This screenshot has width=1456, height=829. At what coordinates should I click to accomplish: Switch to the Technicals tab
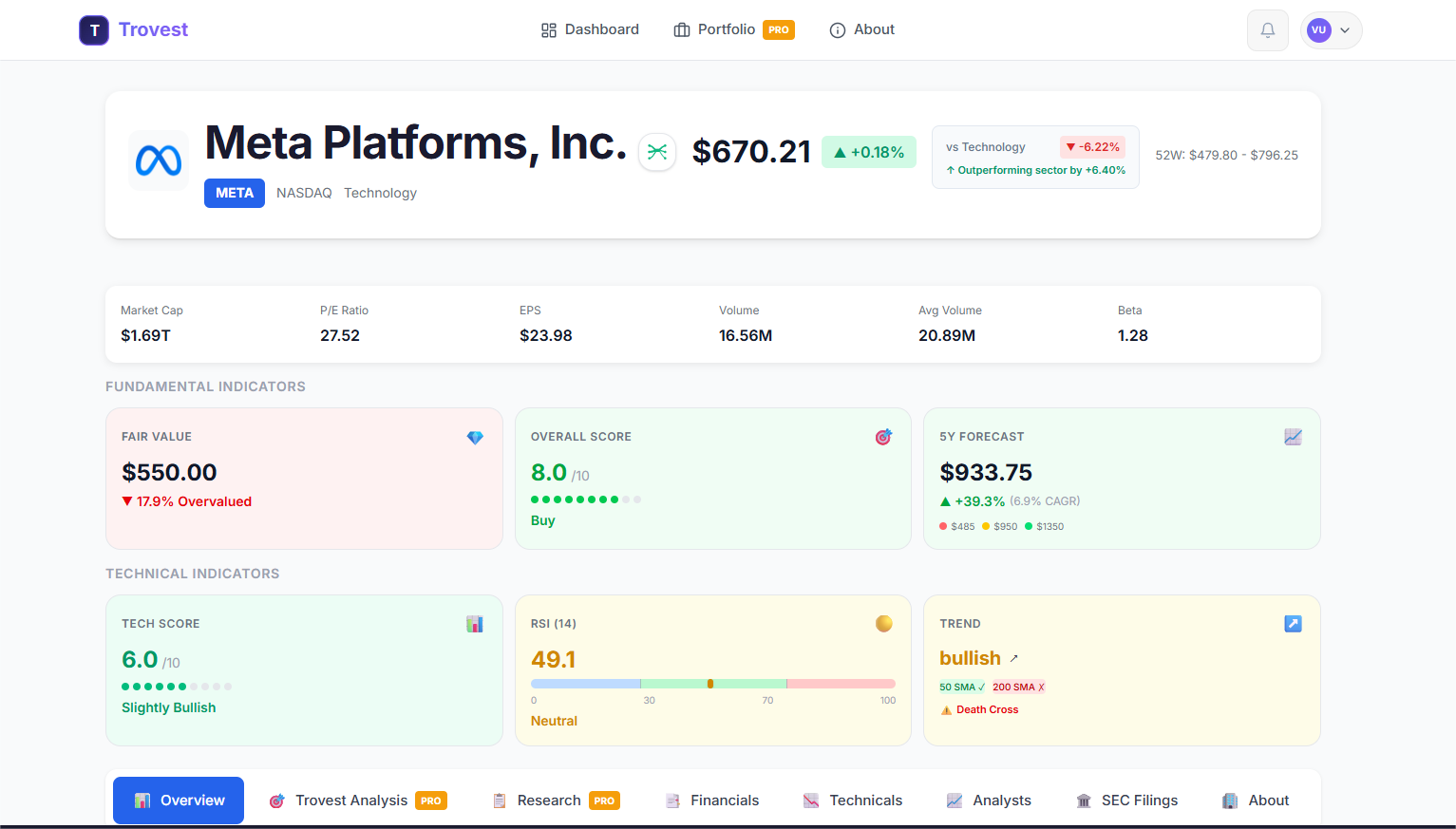coord(852,800)
